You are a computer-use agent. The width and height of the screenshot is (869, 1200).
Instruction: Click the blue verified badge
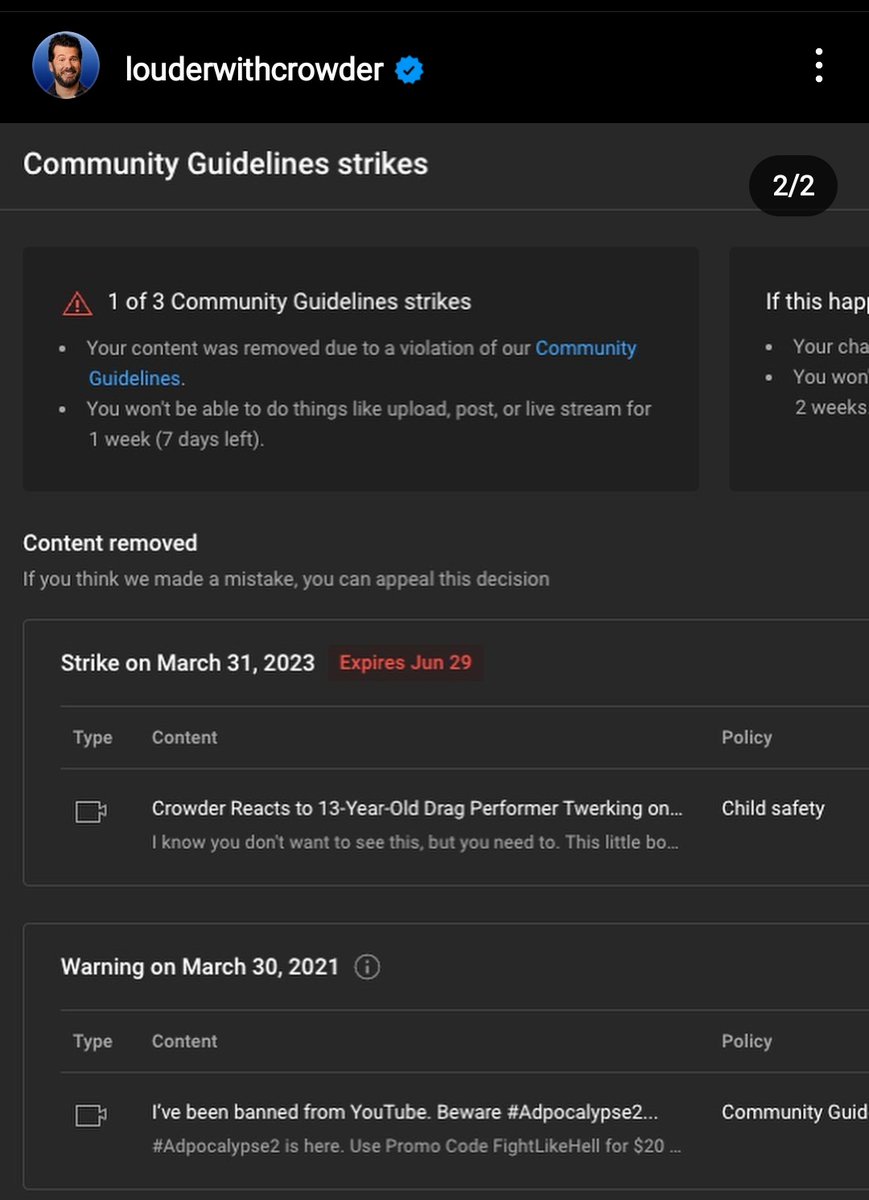pyautogui.click(x=408, y=69)
